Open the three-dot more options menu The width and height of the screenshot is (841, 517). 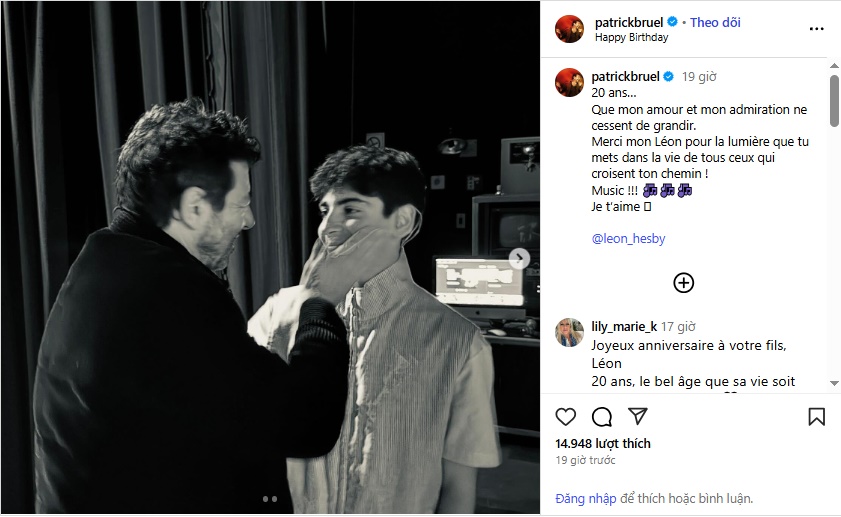pyautogui.click(x=816, y=29)
